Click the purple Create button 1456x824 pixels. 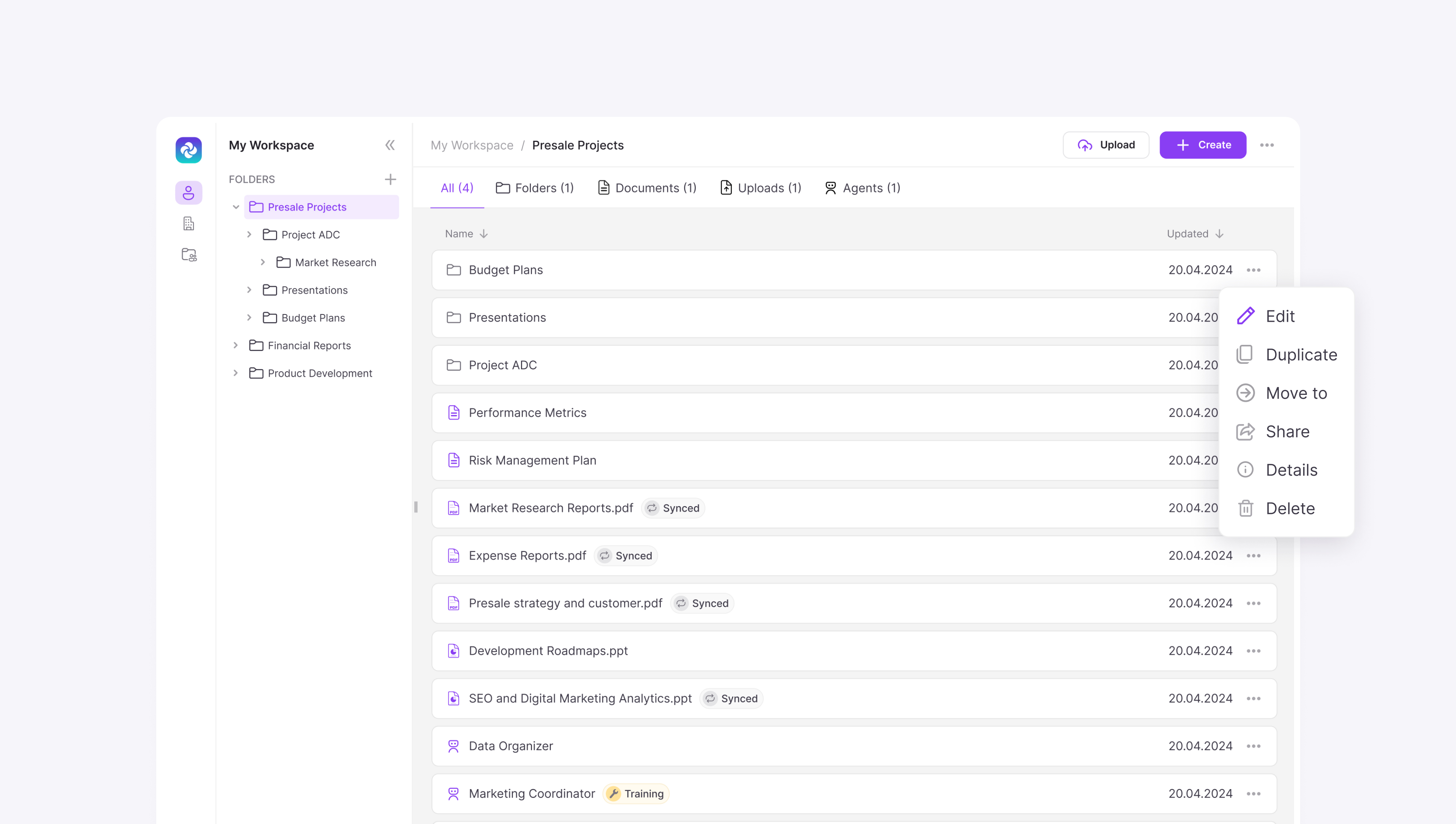click(1203, 145)
